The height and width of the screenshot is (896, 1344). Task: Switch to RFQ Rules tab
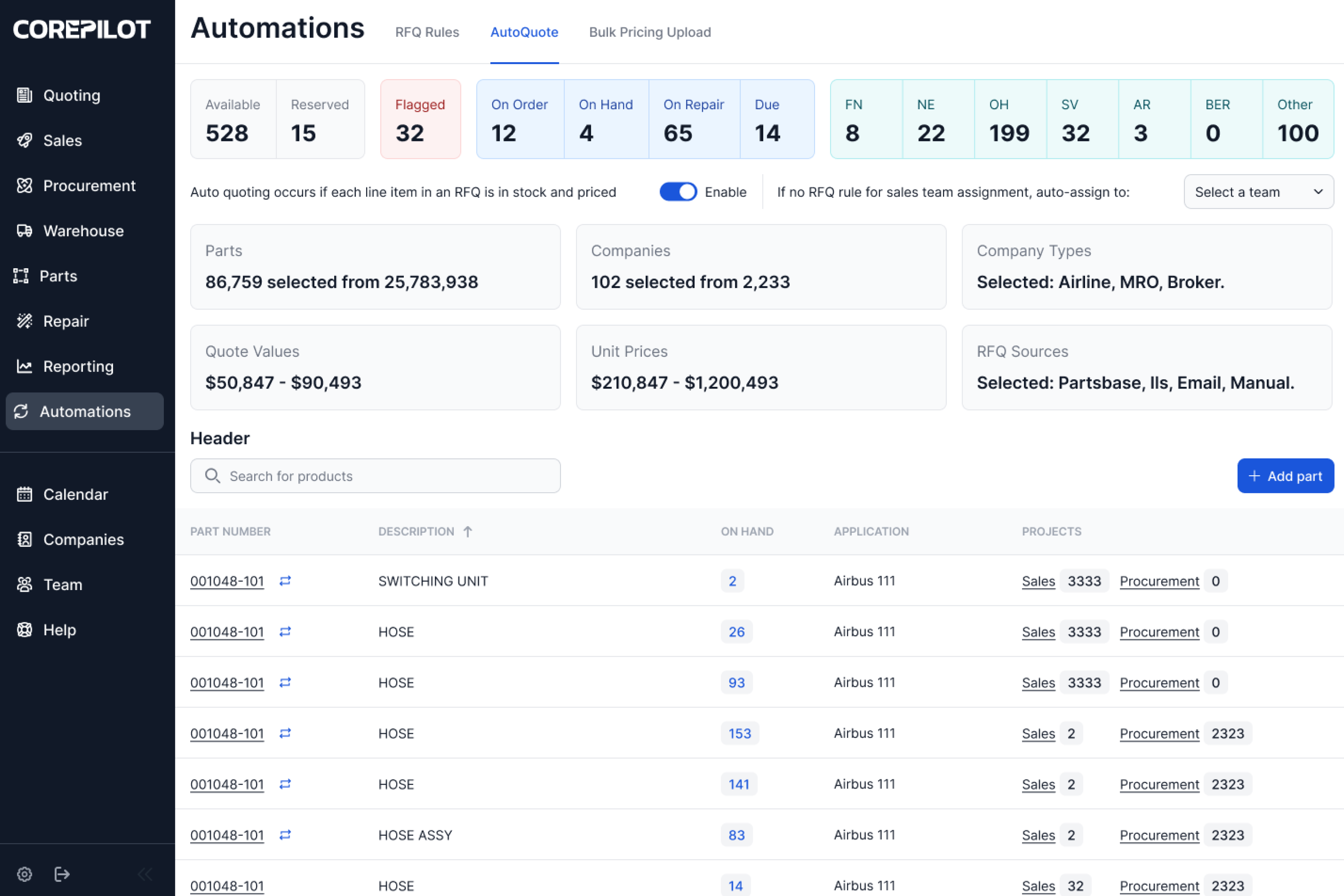point(427,32)
